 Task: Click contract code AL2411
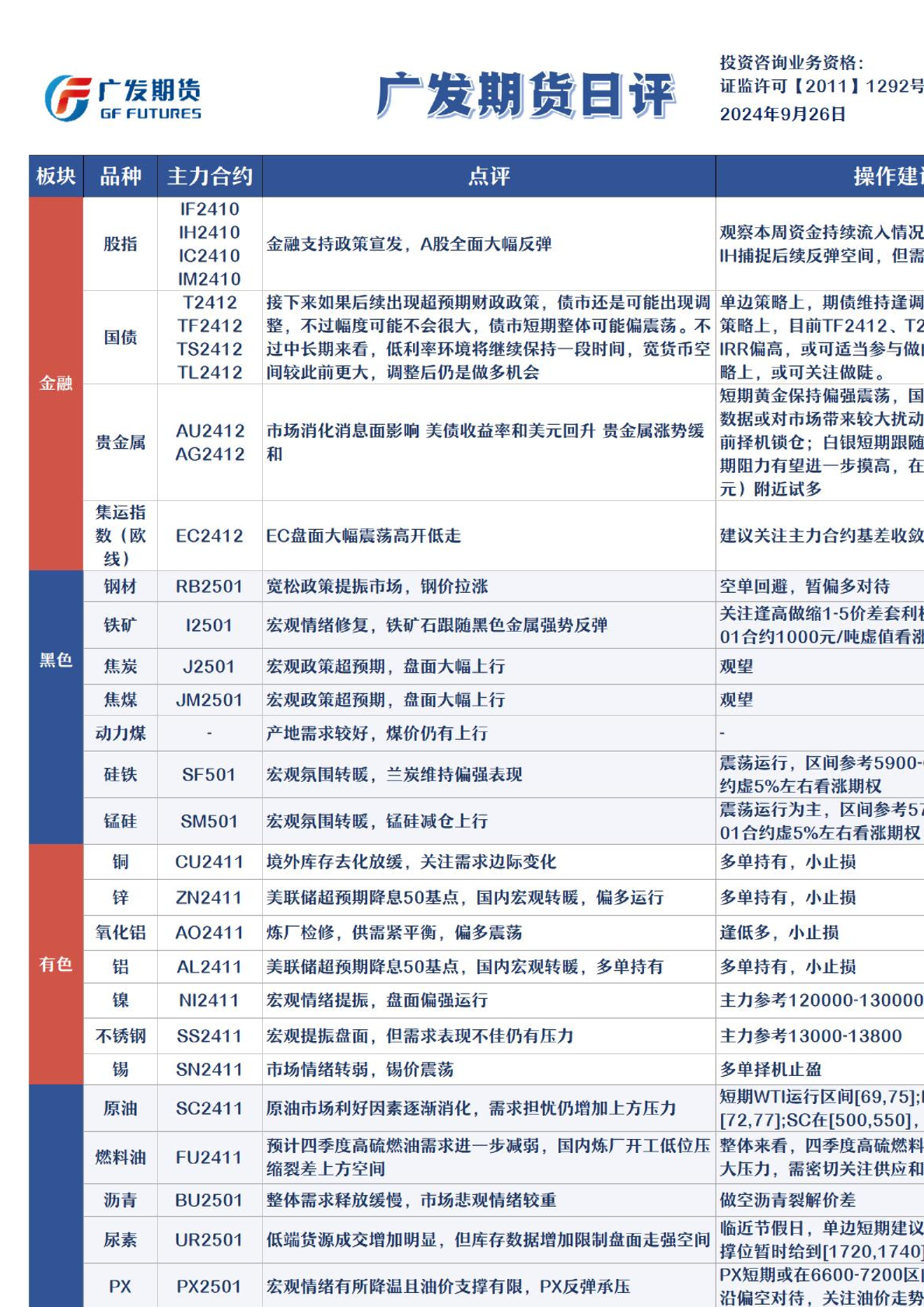[209, 967]
